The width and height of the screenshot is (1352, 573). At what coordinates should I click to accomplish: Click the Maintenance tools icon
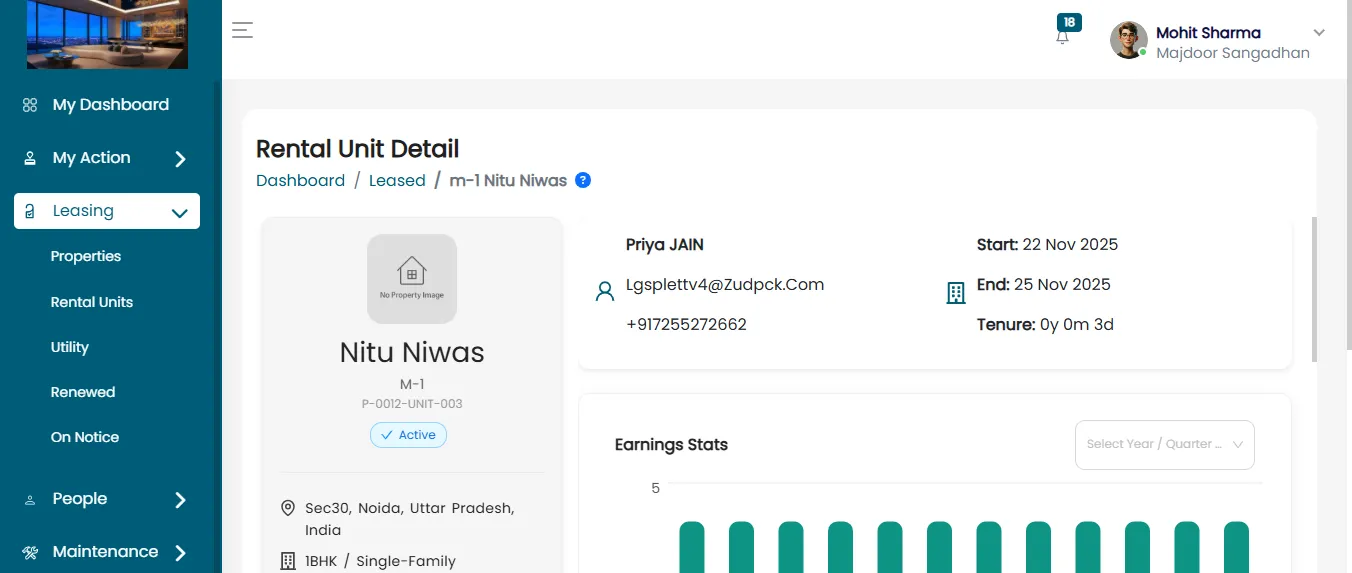tap(30, 552)
